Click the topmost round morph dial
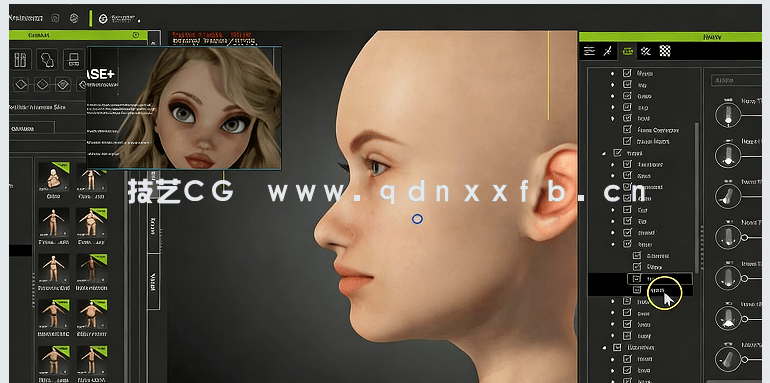 (x=728, y=114)
